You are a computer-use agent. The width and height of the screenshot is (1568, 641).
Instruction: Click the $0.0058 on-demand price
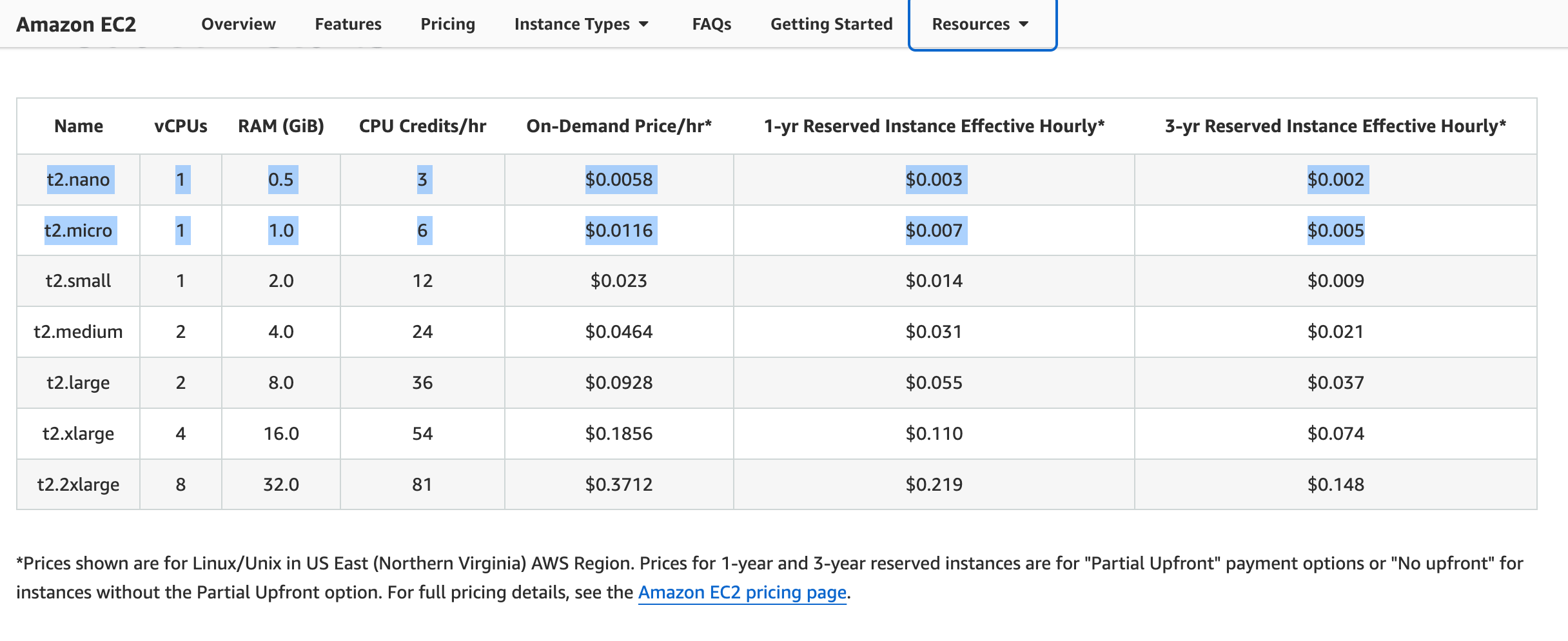tap(619, 179)
